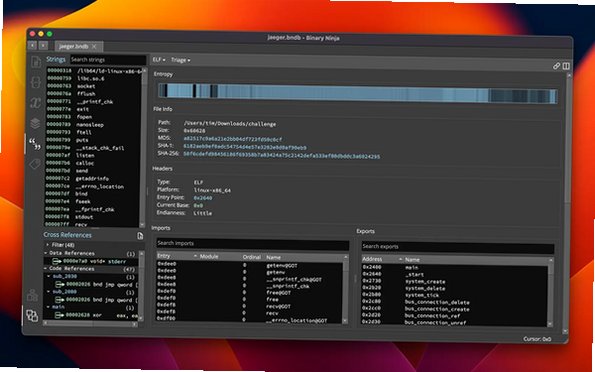Click the cross references horizontal scrollbar
The width and height of the screenshot is (595, 372).
(x=90, y=324)
